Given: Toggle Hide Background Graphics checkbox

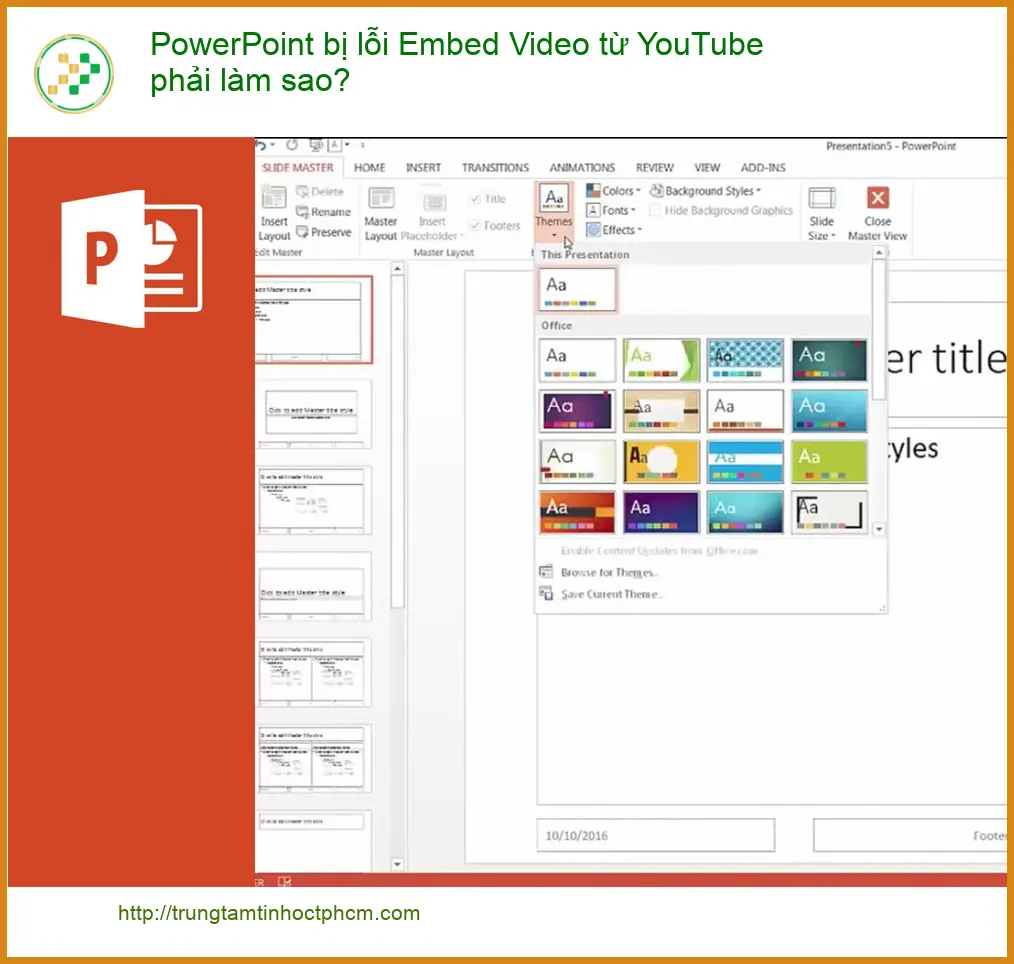Looking at the screenshot, I should (655, 210).
